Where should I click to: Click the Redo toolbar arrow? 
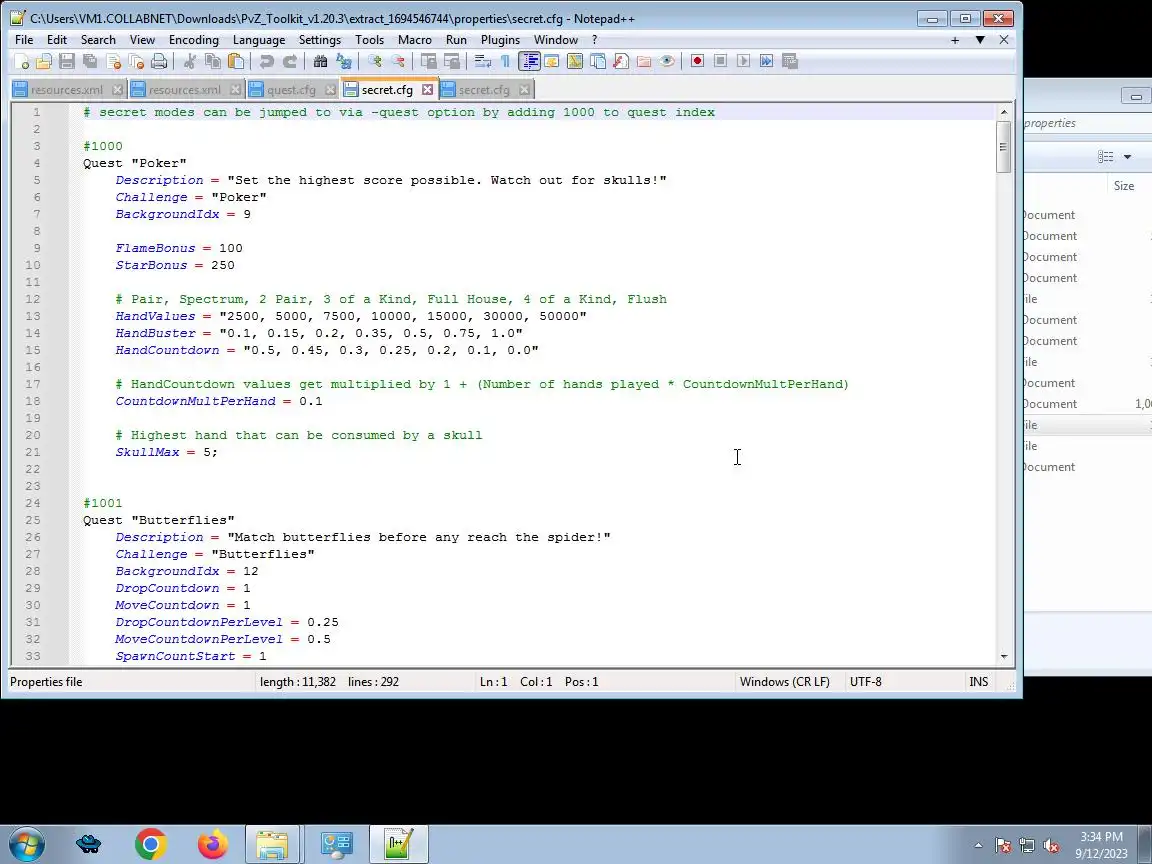290,61
